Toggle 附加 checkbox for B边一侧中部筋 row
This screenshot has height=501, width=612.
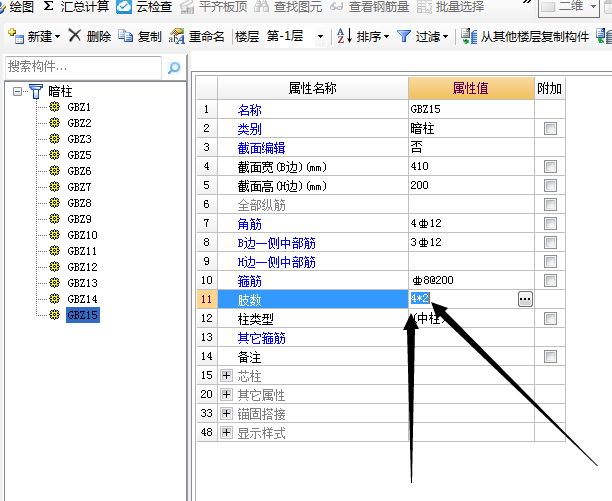click(550, 243)
